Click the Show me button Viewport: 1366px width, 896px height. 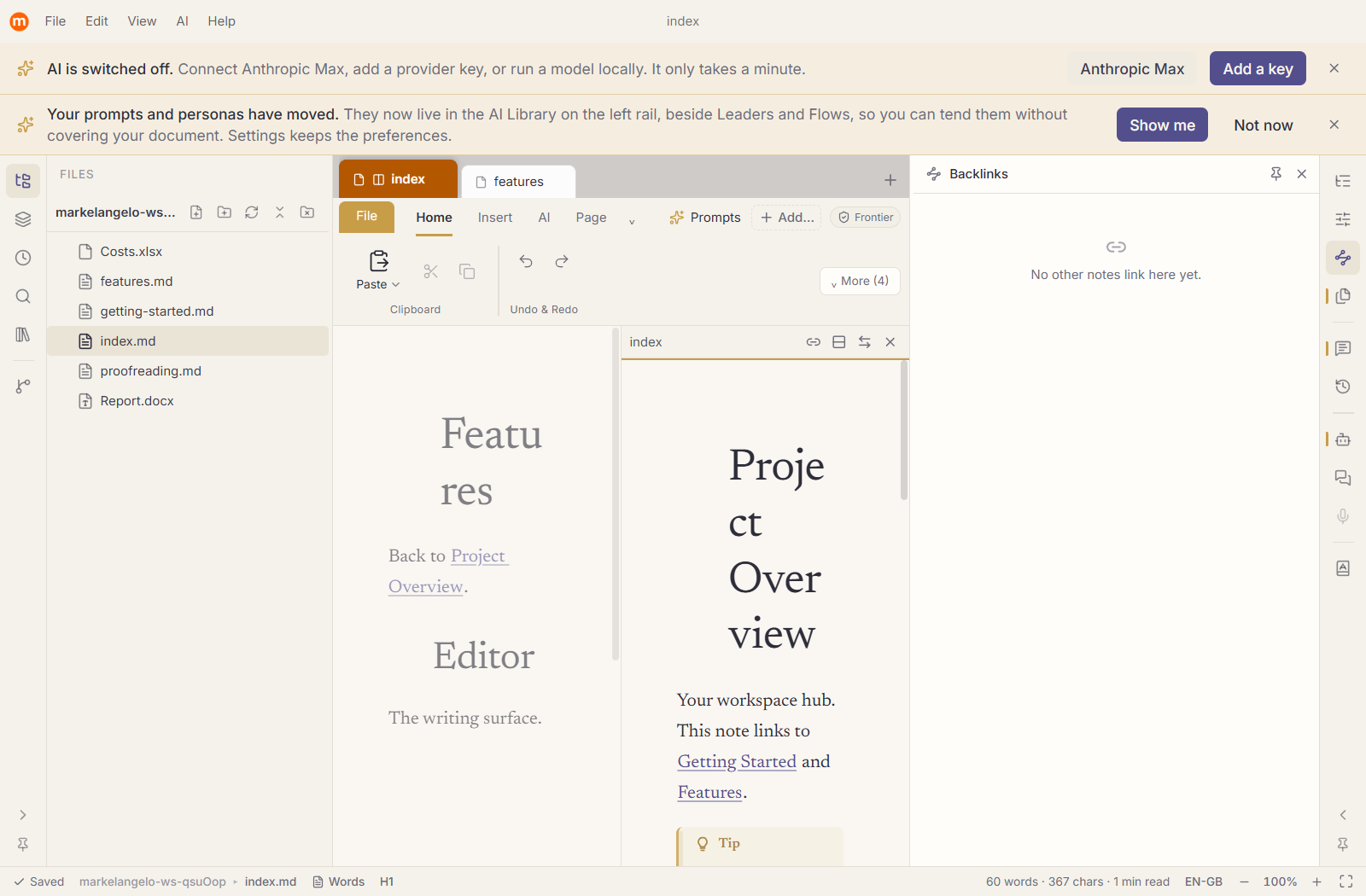coord(1162,125)
